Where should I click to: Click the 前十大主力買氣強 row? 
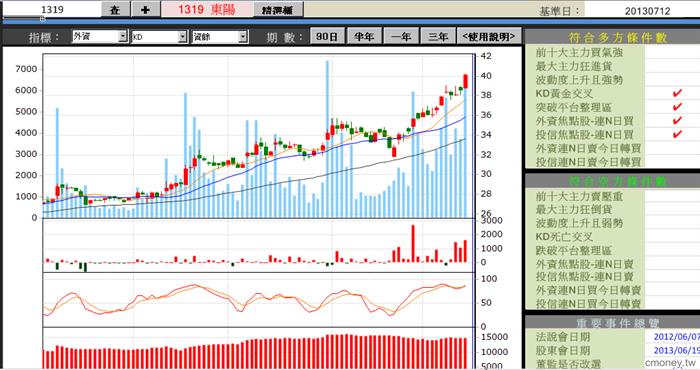coord(612,53)
